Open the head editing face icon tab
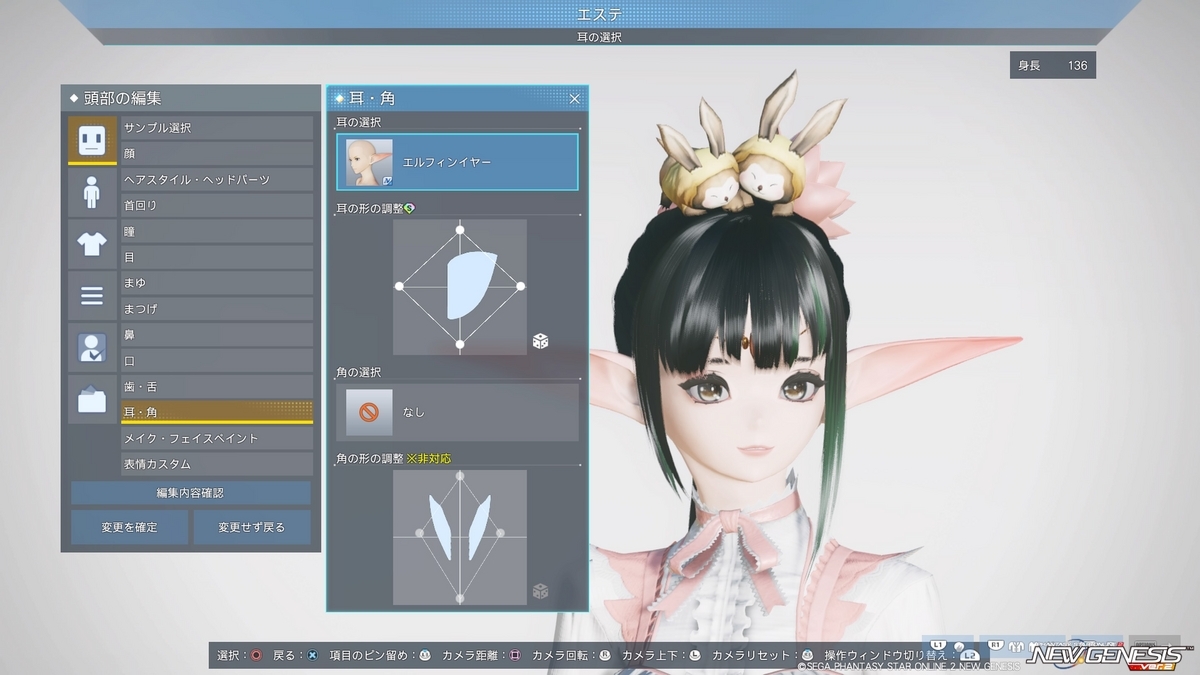 pos(91,139)
